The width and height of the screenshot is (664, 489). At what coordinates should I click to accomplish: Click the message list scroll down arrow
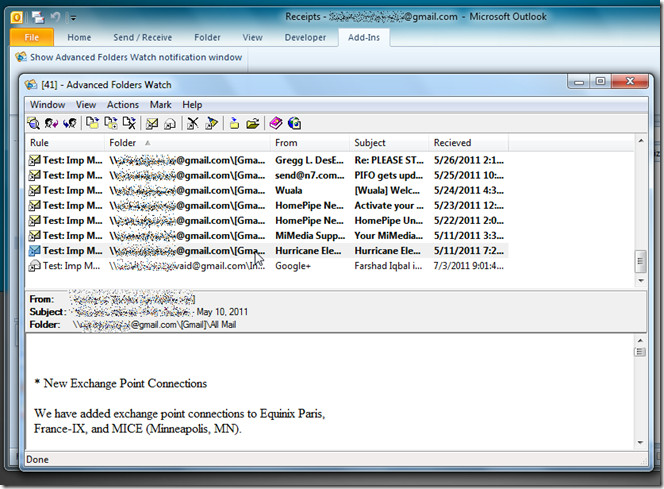pyautogui.click(x=641, y=281)
